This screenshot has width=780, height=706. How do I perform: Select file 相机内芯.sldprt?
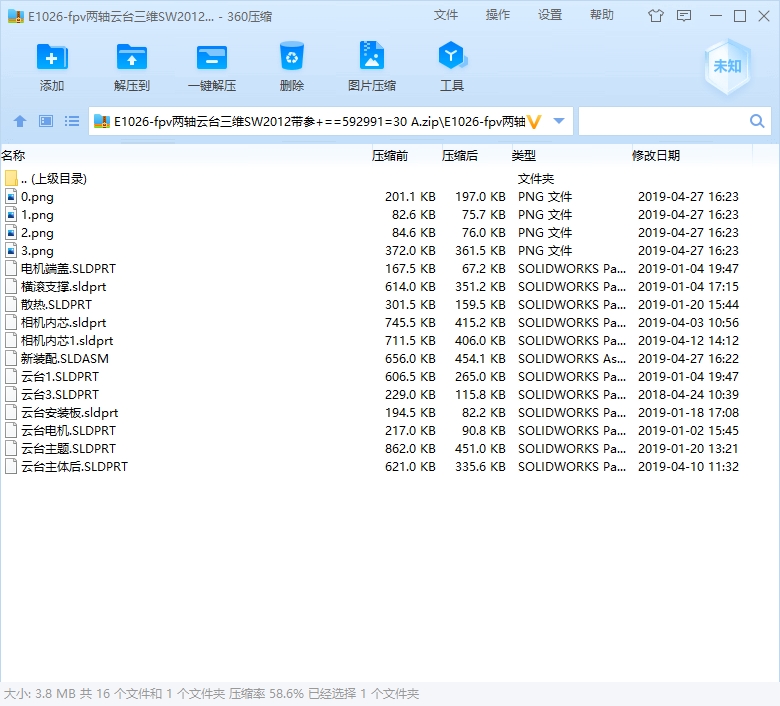click(63, 322)
